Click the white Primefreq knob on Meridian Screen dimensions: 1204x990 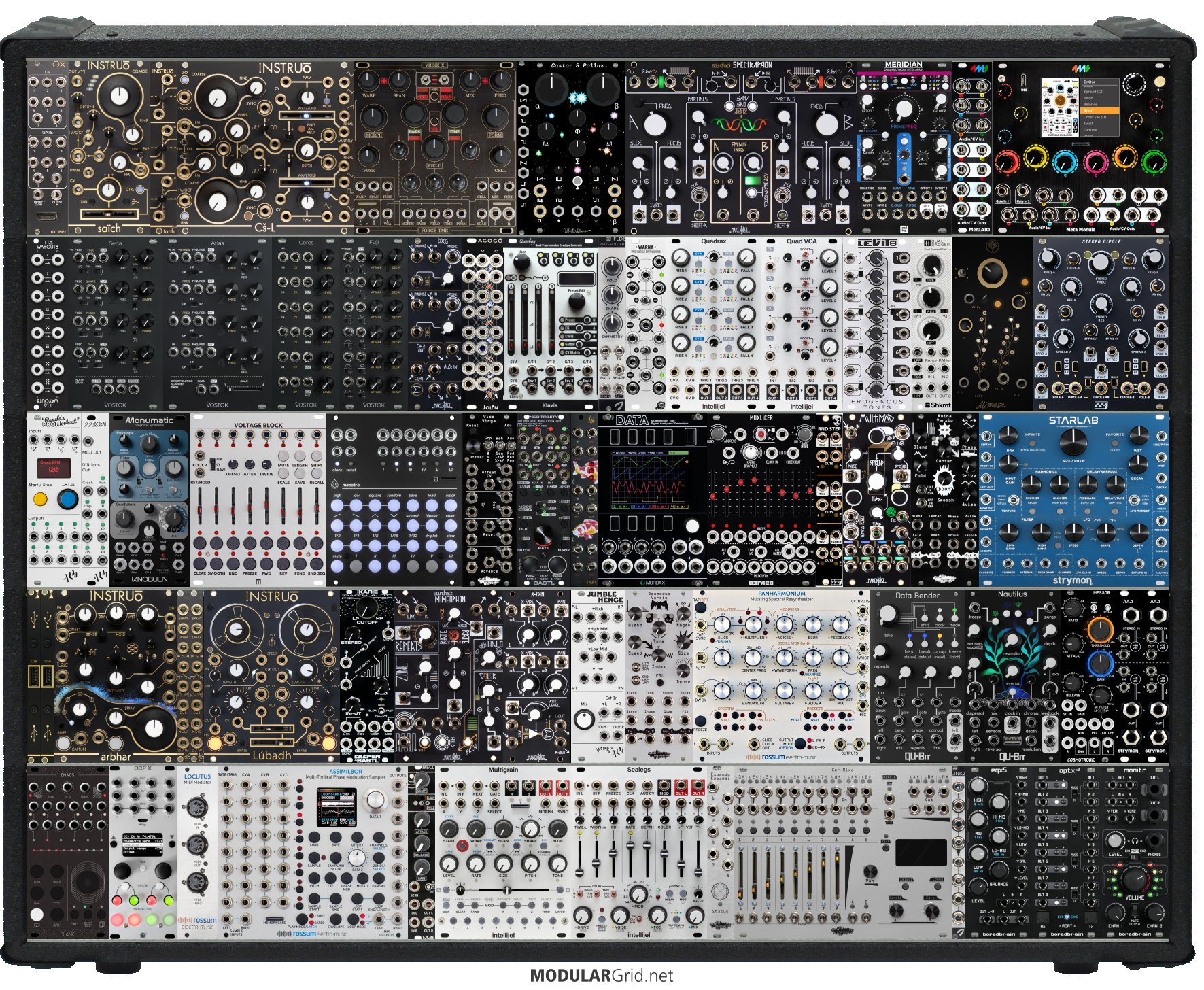point(903,109)
